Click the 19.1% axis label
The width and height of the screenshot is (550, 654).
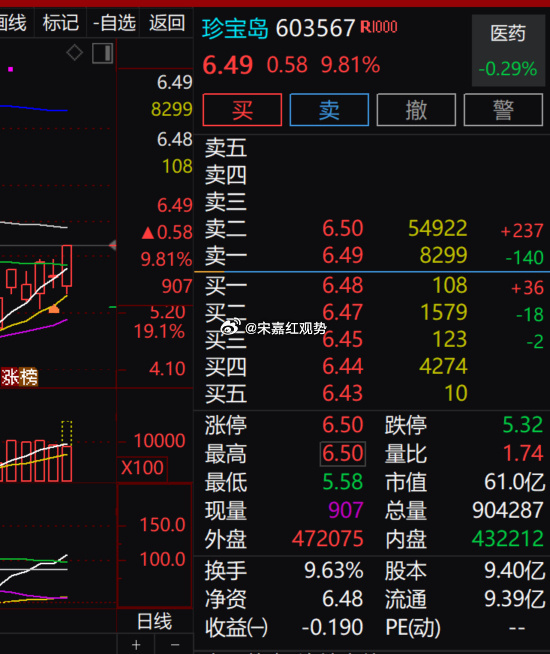point(159,332)
